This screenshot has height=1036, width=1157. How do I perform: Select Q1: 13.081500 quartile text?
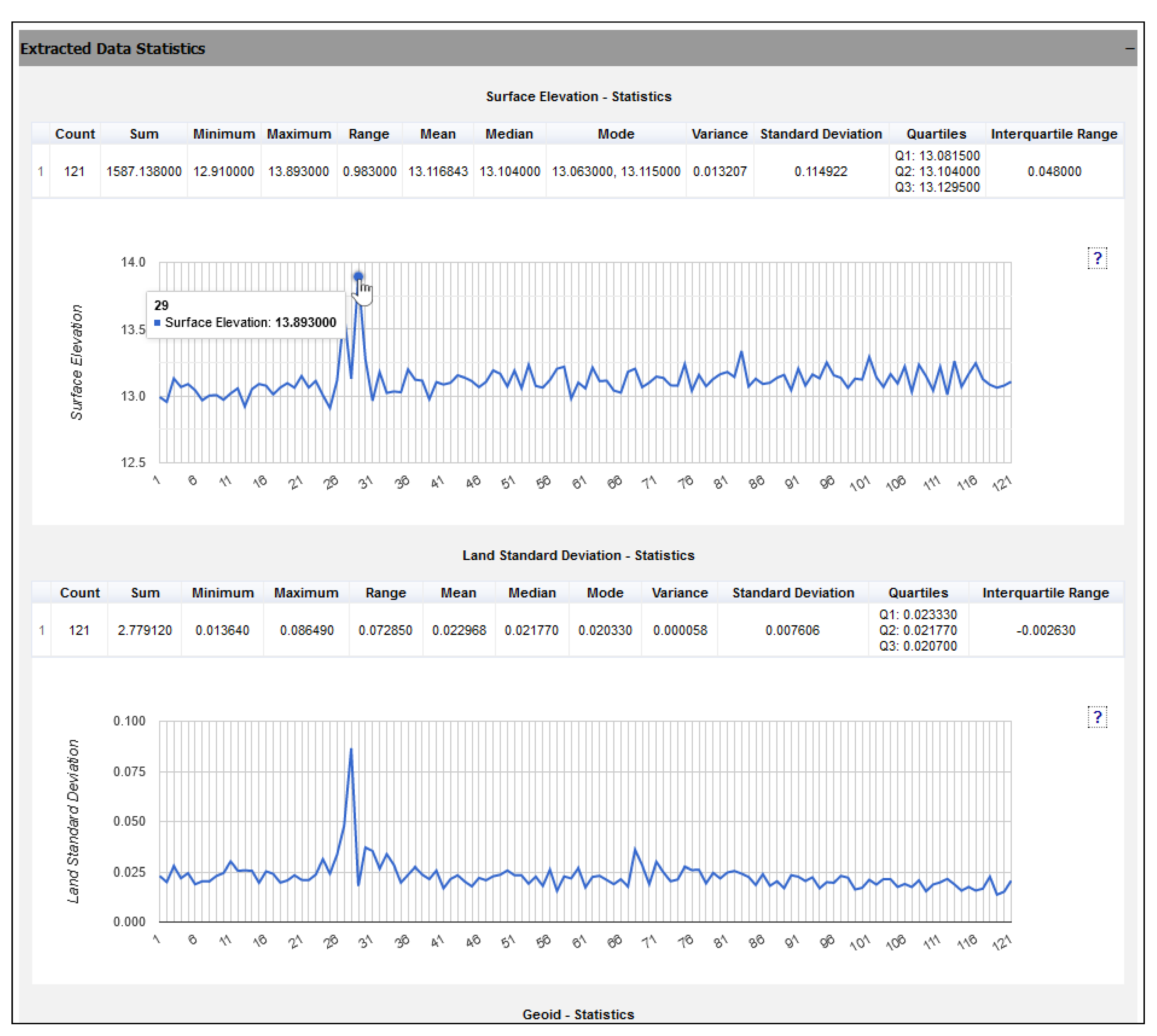click(x=937, y=155)
